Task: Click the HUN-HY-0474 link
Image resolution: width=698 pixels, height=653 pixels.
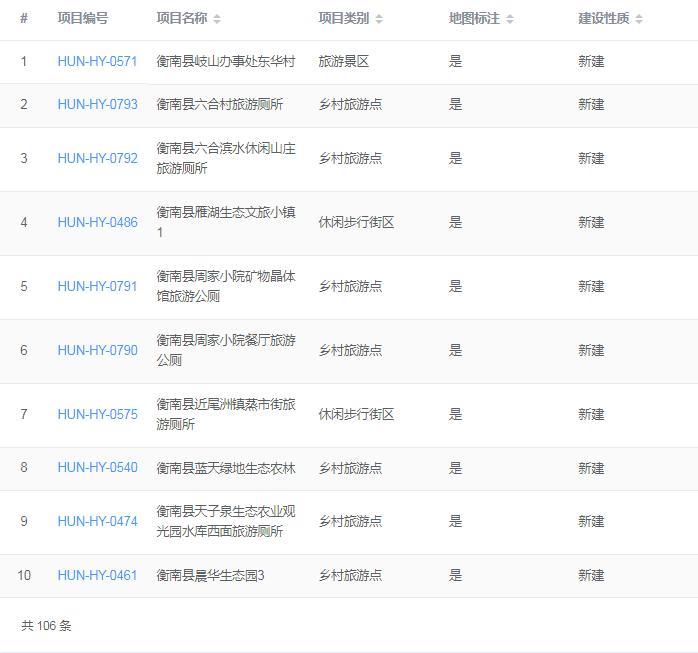Action: (97, 521)
